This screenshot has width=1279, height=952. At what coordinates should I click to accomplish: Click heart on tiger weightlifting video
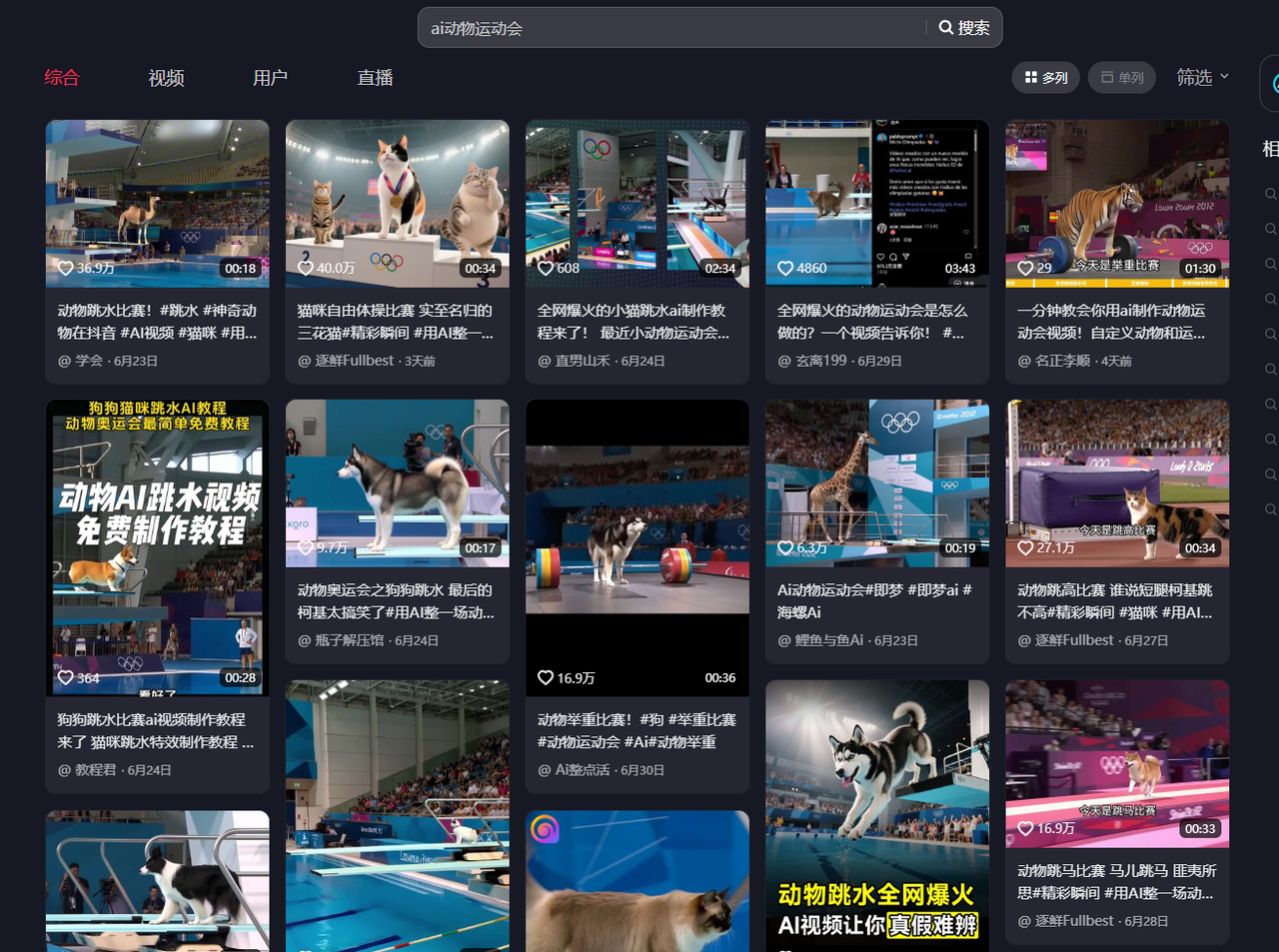tap(1025, 268)
